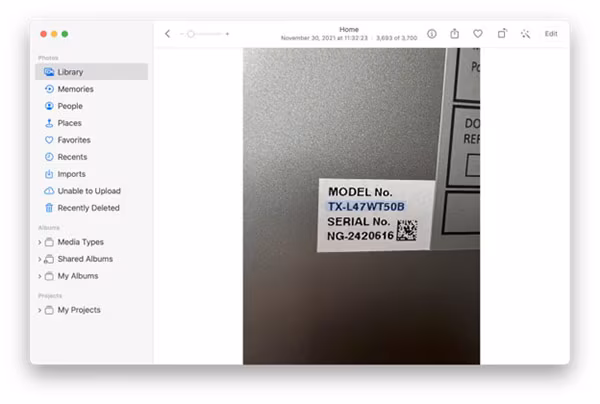
Task: Click the Places pin icon
Action: [49, 123]
